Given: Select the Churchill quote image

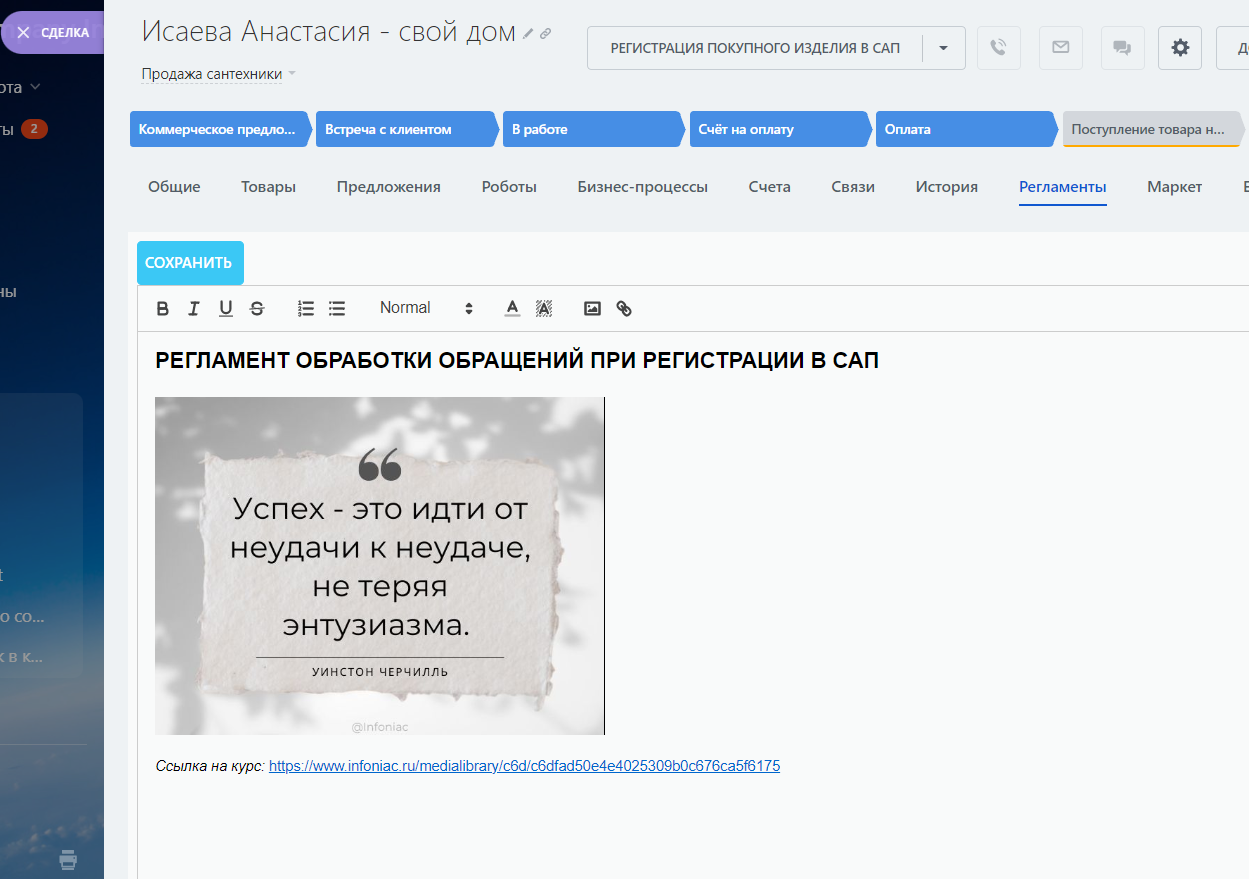Looking at the screenshot, I should [379, 566].
